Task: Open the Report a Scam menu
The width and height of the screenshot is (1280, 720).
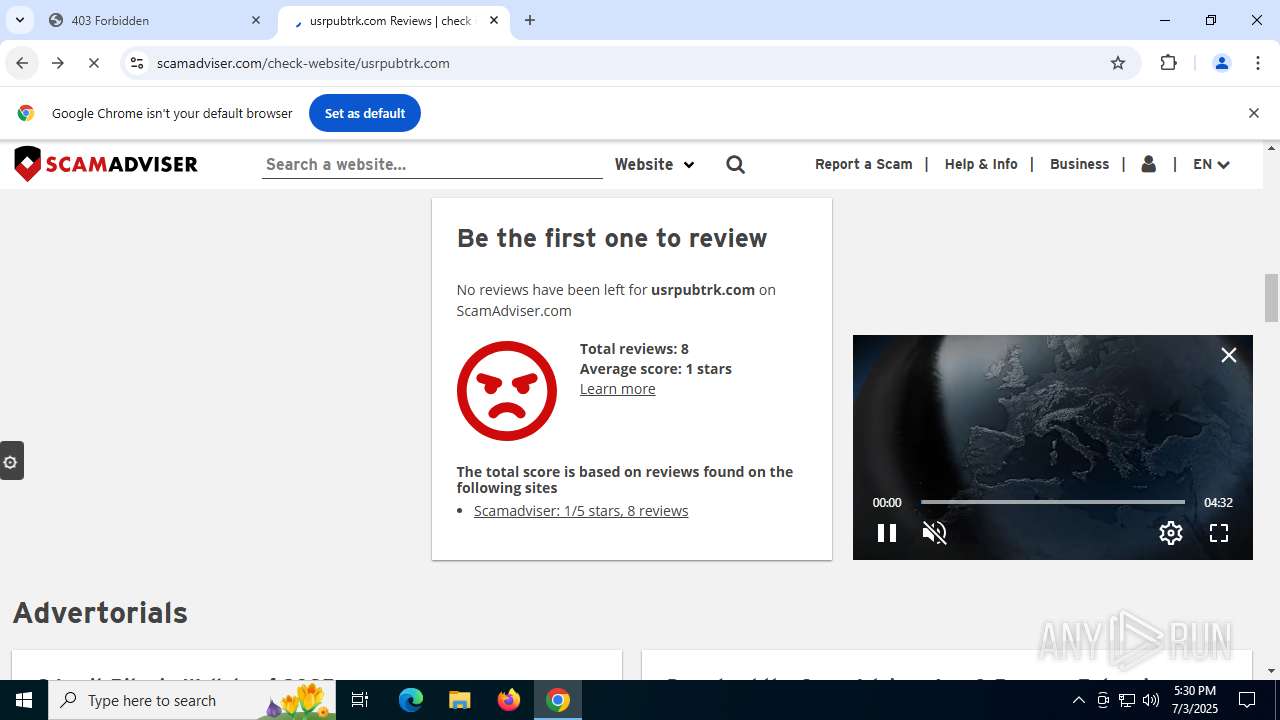Action: [863, 164]
